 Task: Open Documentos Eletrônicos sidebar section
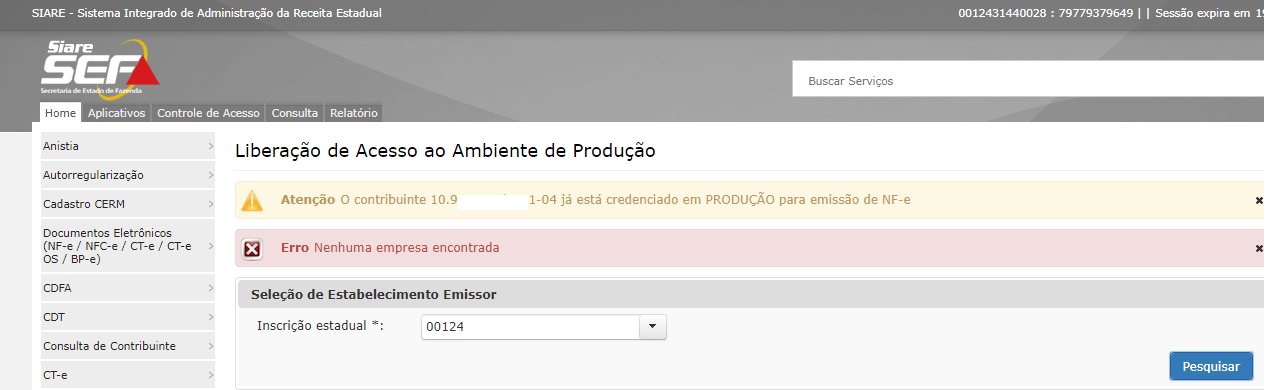tap(128, 246)
